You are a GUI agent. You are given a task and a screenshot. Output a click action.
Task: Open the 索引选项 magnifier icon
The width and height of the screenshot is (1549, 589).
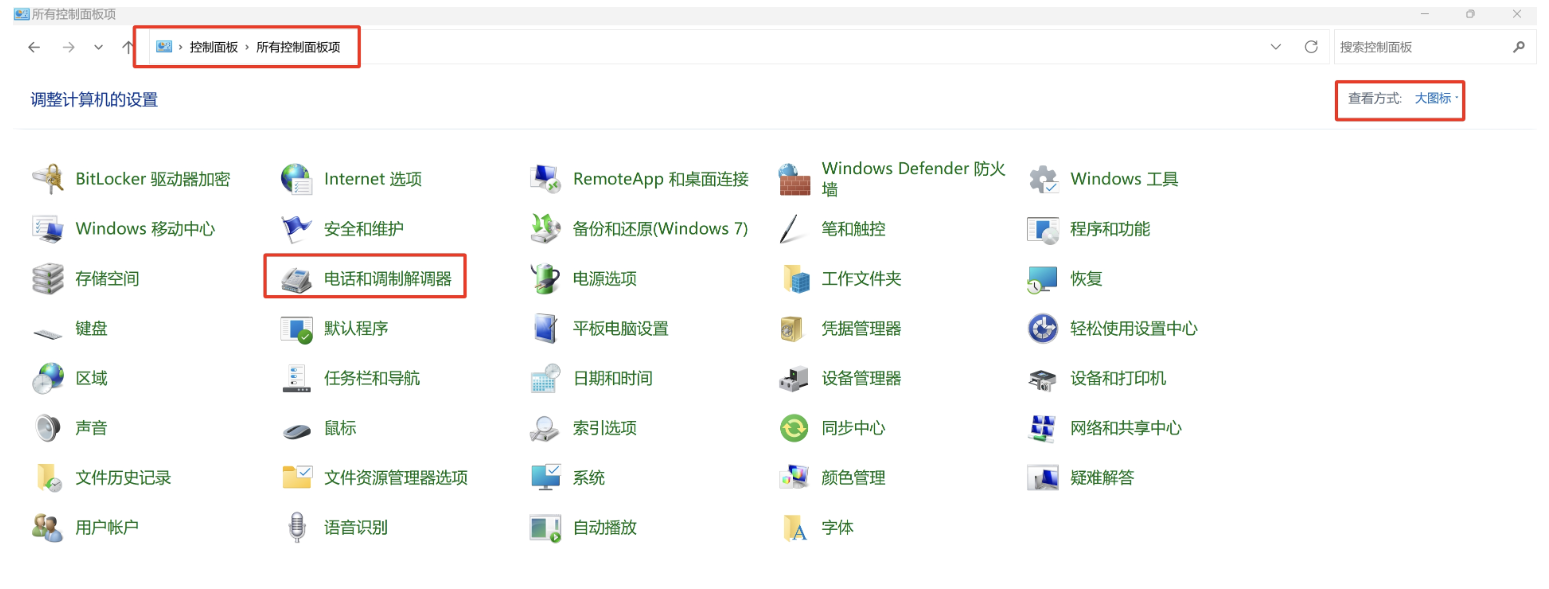(545, 428)
